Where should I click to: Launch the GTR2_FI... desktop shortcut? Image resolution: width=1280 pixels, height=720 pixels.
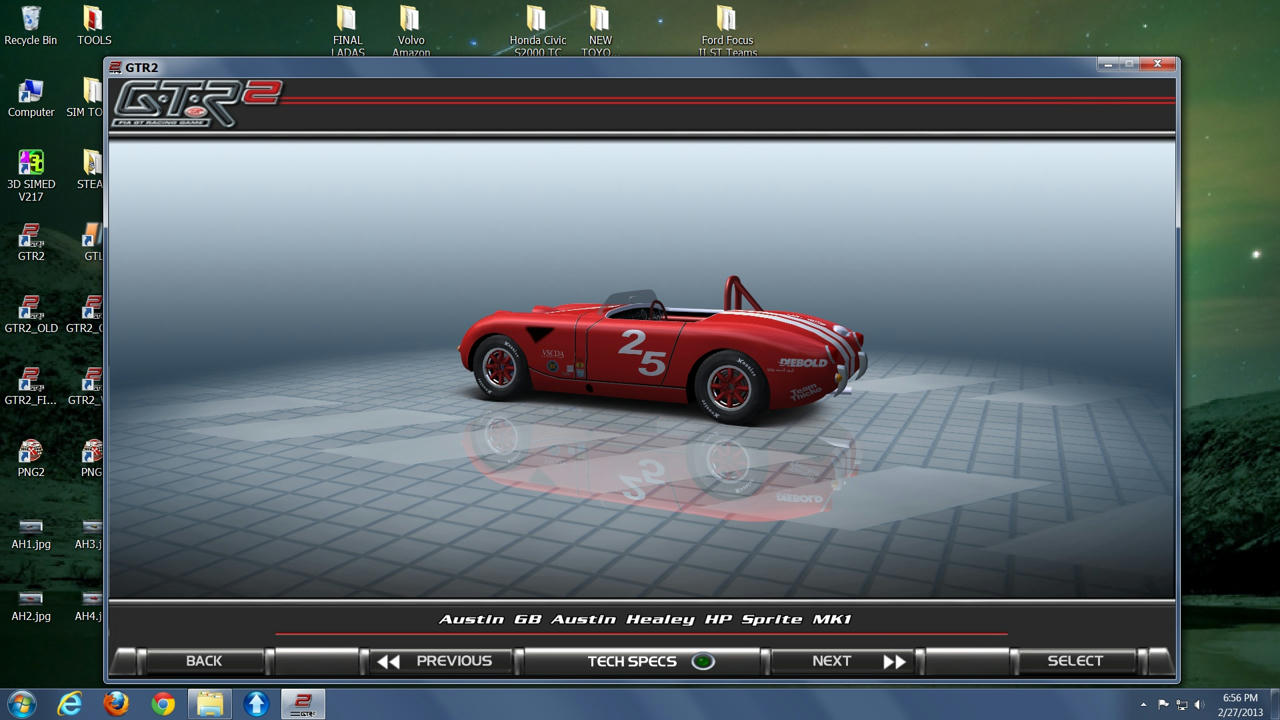pos(31,386)
